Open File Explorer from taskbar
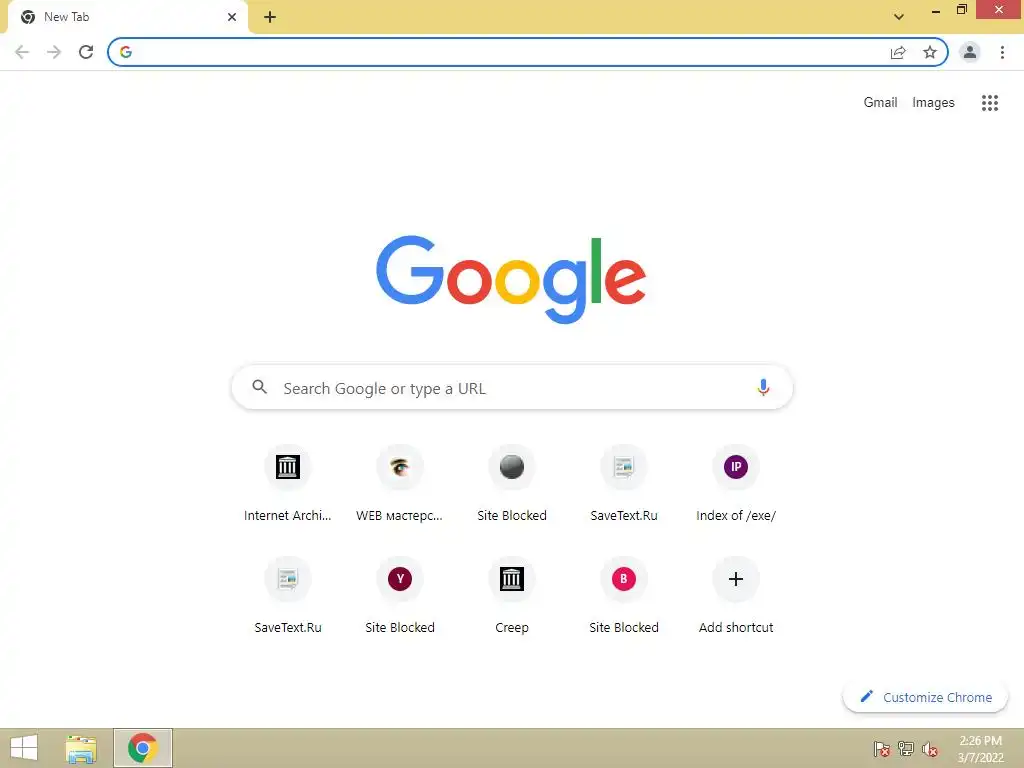The width and height of the screenshot is (1024, 768). pos(81,748)
